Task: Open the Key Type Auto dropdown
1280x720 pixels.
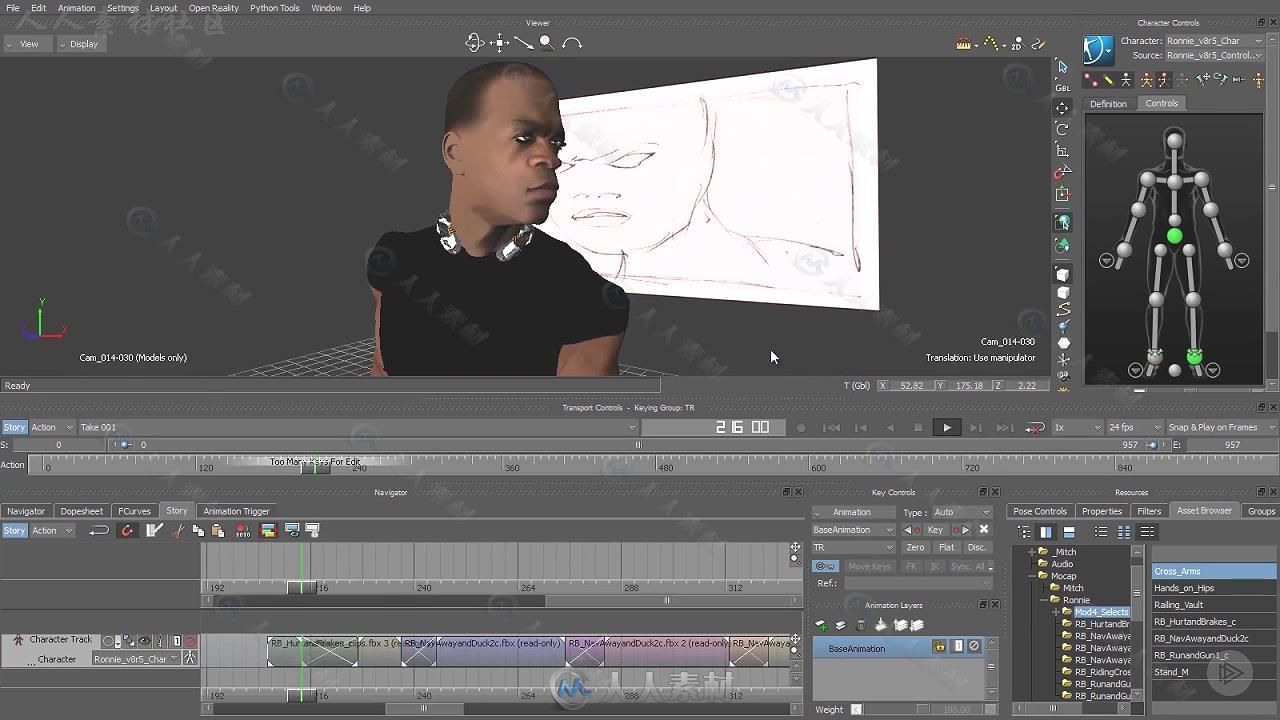Action: (961, 512)
